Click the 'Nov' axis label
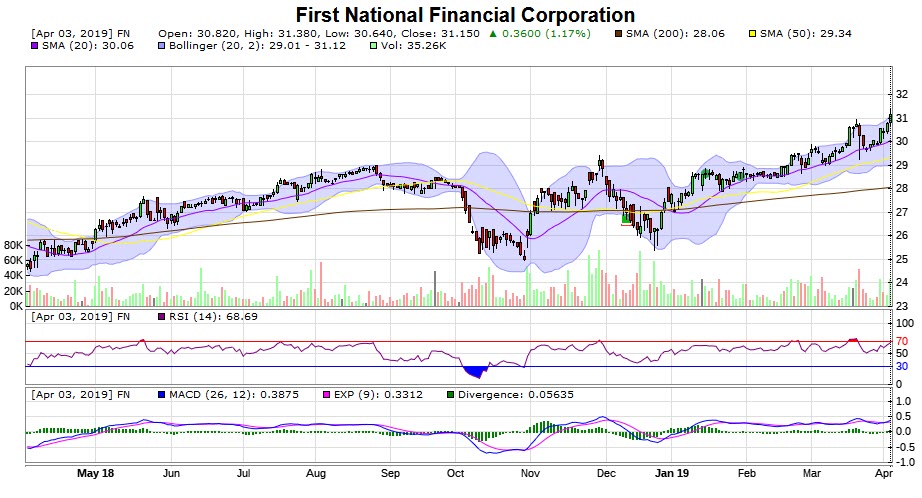 (x=530, y=473)
